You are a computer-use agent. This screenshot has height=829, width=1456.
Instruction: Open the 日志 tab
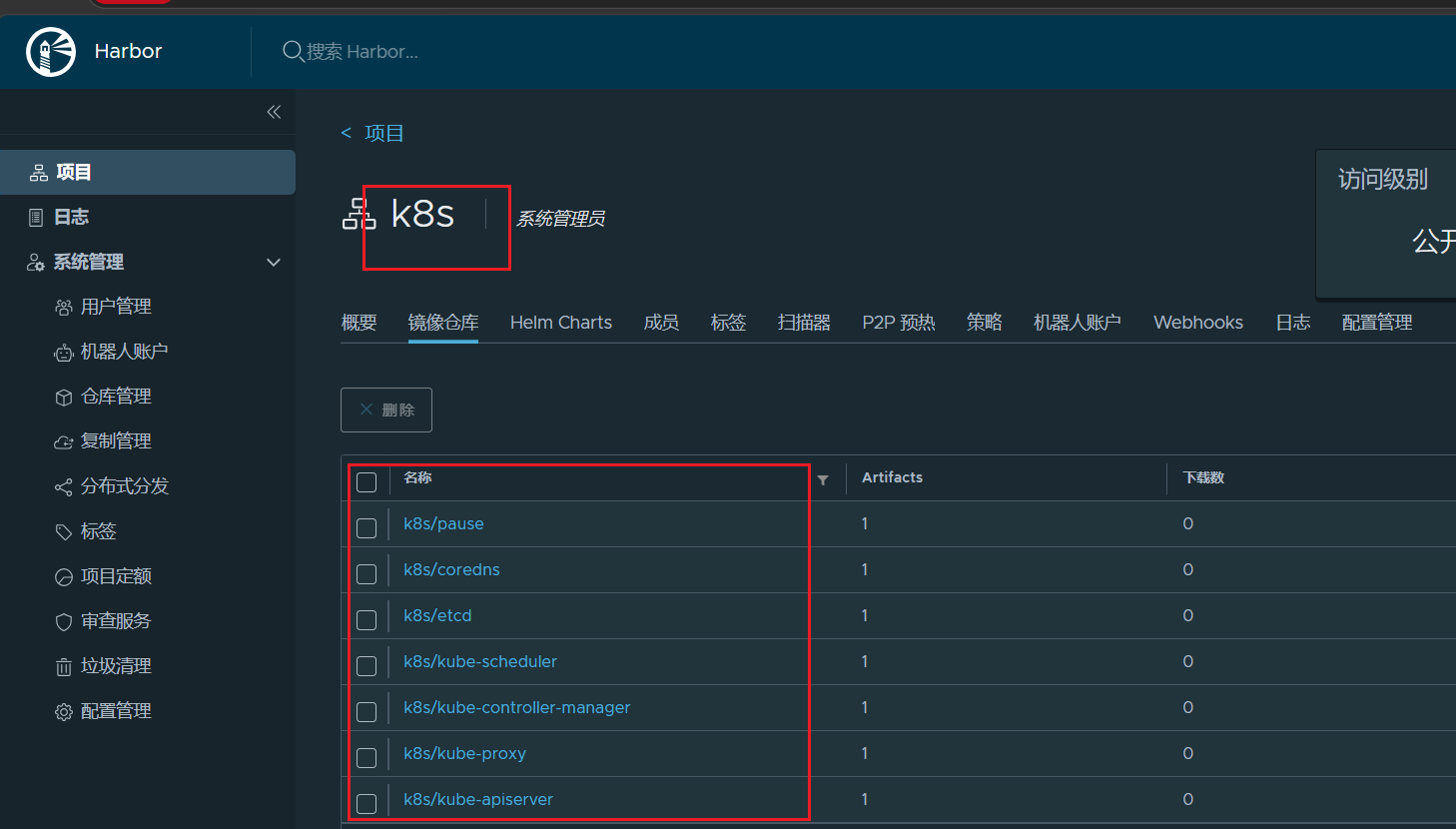tap(1293, 323)
